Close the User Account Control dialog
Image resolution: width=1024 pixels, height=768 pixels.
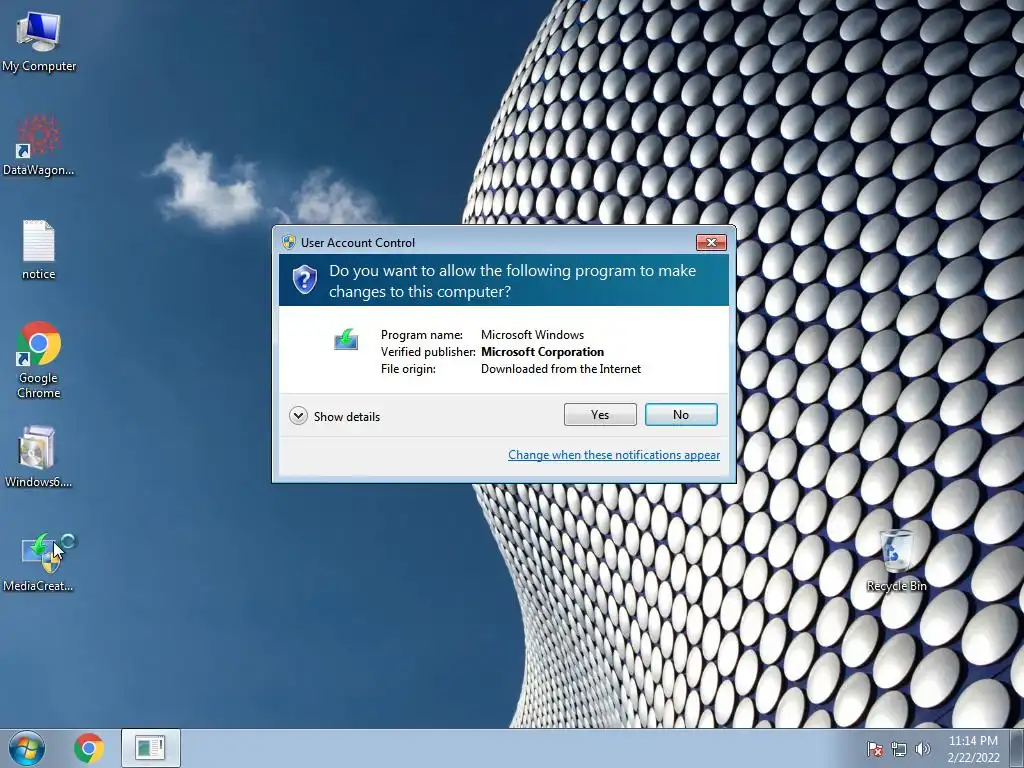pyautogui.click(x=711, y=242)
